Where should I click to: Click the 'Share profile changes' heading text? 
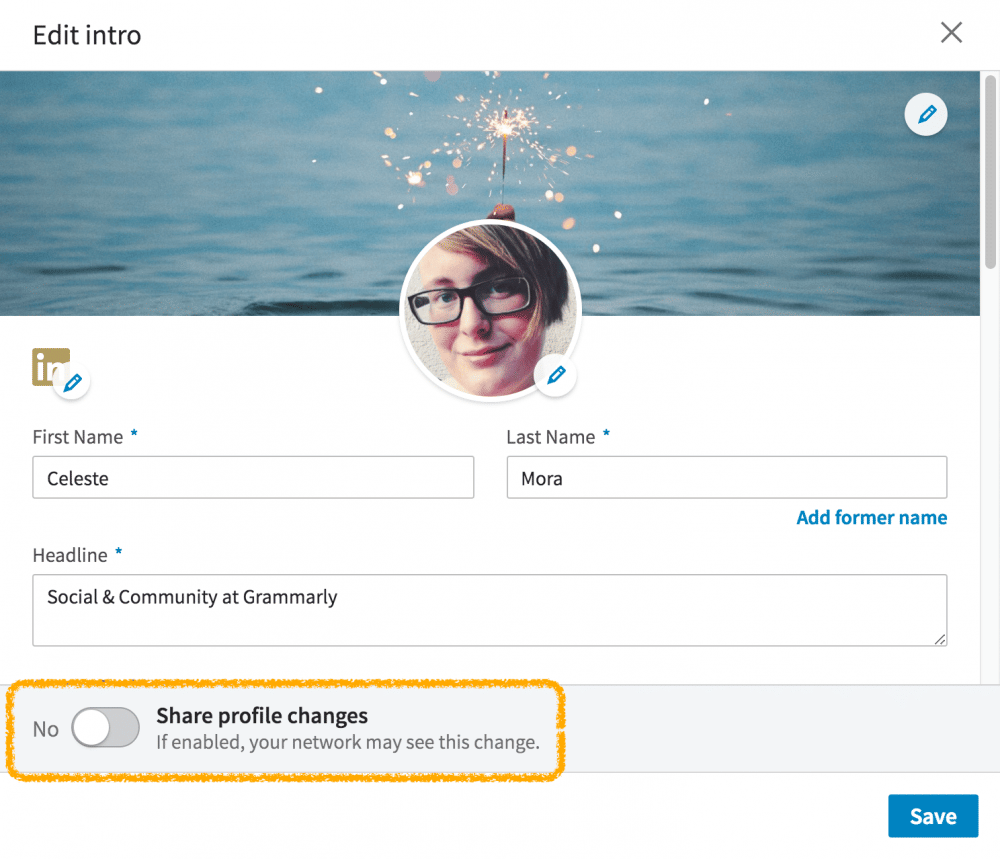coord(262,716)
